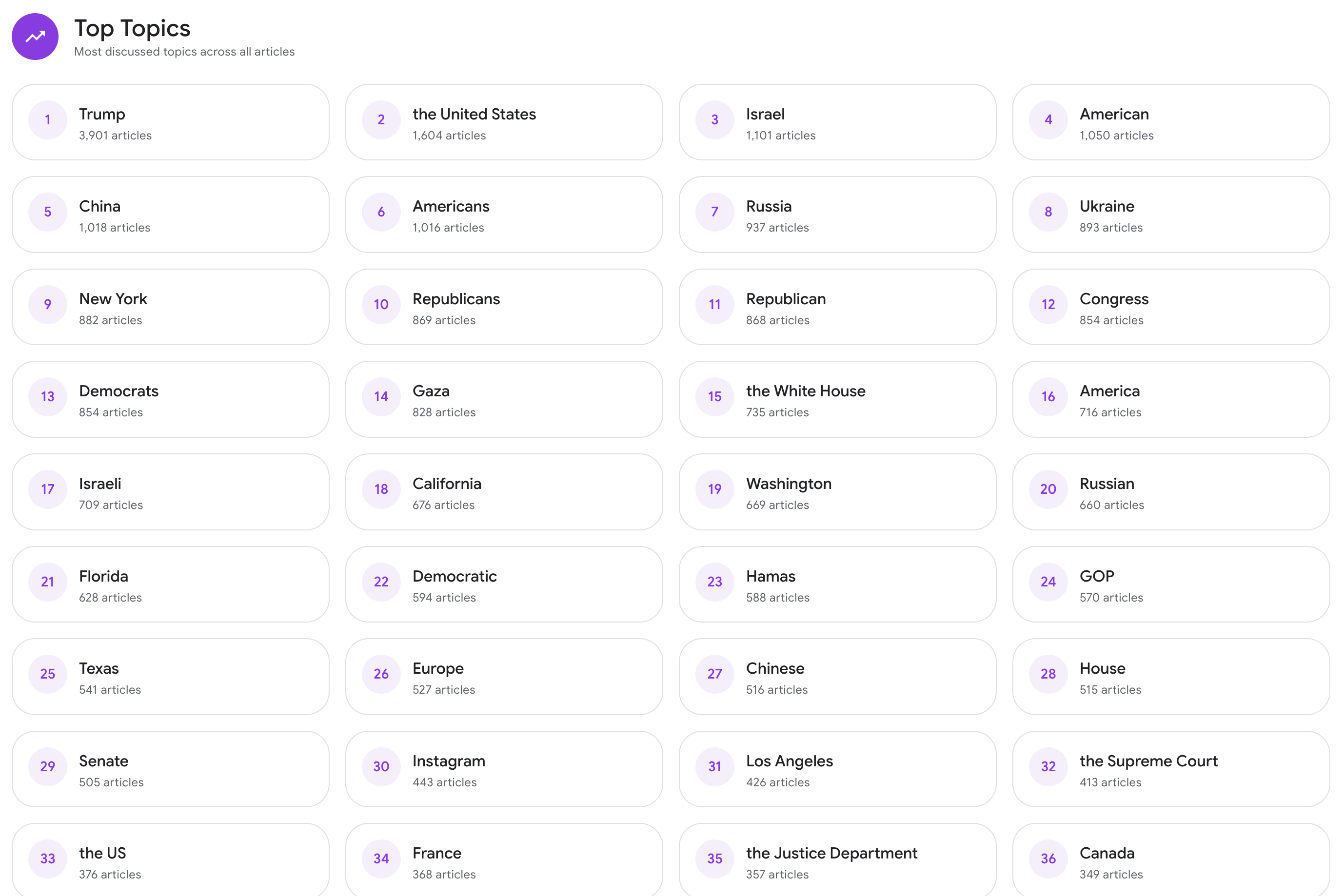Click the rank 14 badge beside Gaza
The height and width of the screenshot is (896, 1344).
(381, 397)
